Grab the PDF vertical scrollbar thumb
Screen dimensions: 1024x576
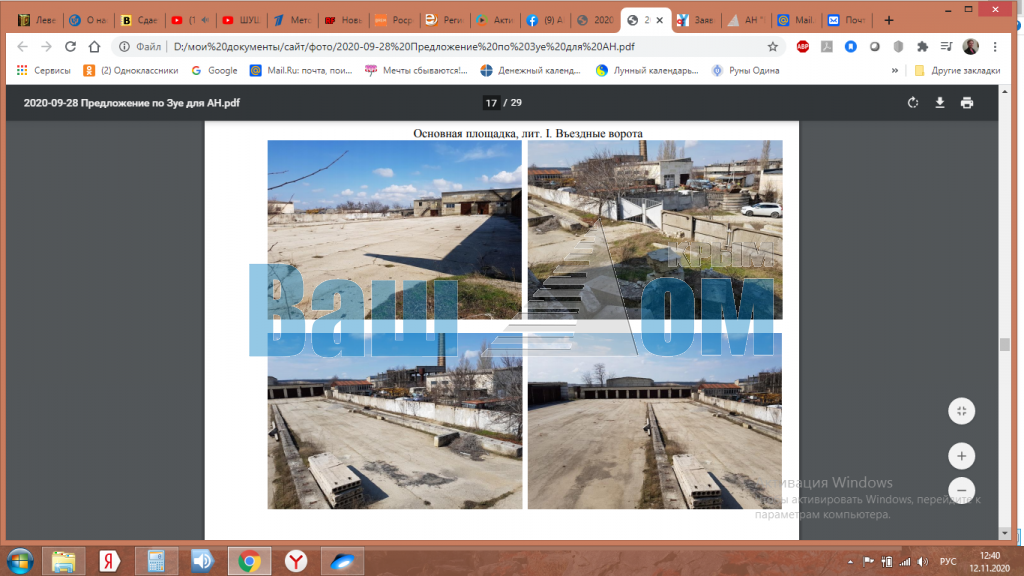tap(1004, 345)
